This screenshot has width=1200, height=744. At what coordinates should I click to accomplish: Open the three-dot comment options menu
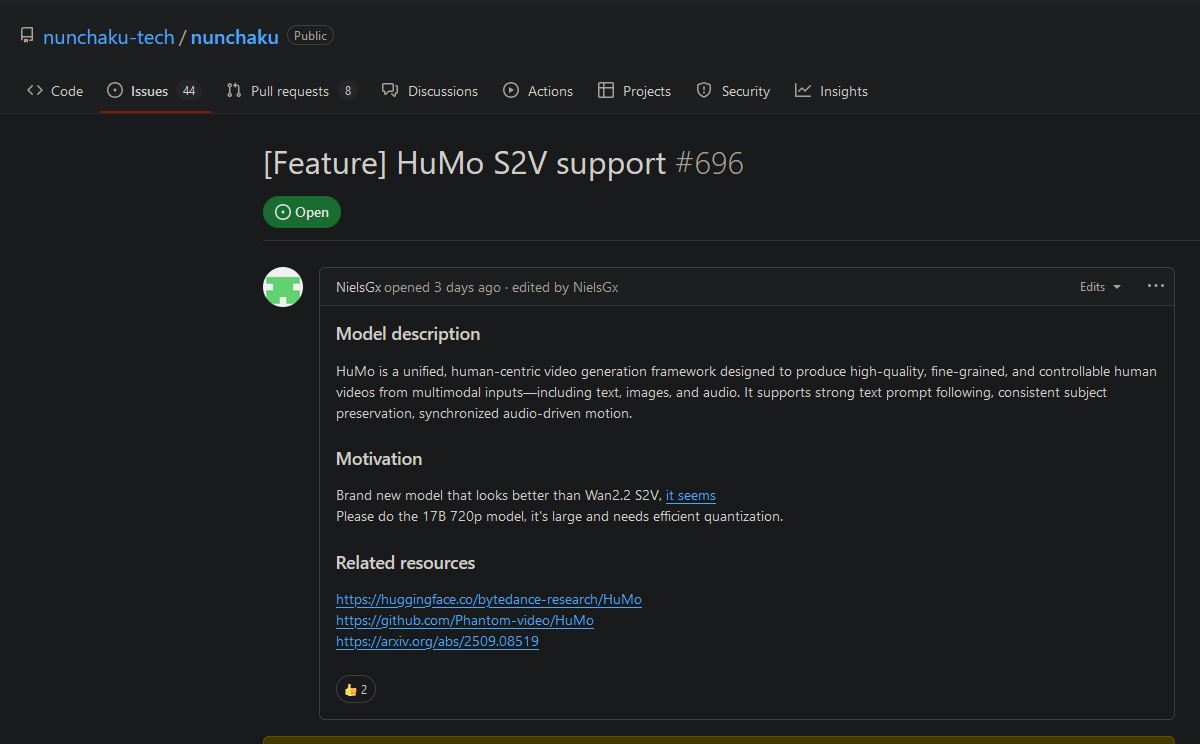[x=1156, y=286]
